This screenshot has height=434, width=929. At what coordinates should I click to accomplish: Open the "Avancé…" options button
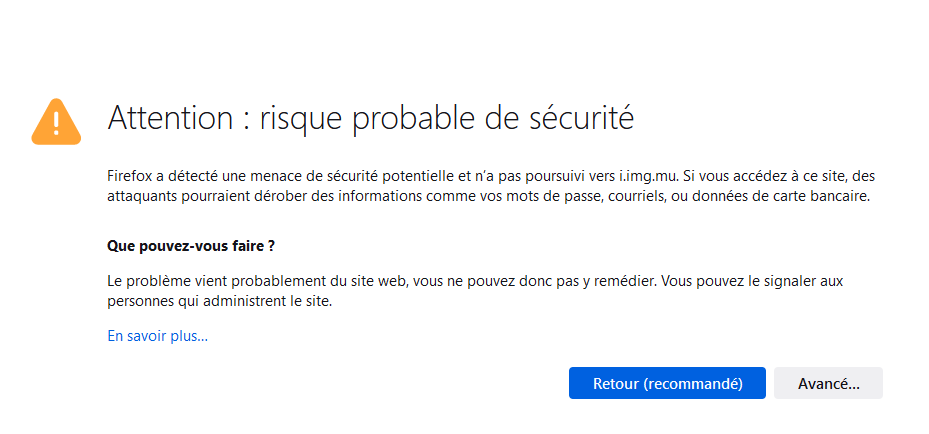[828, 384]
